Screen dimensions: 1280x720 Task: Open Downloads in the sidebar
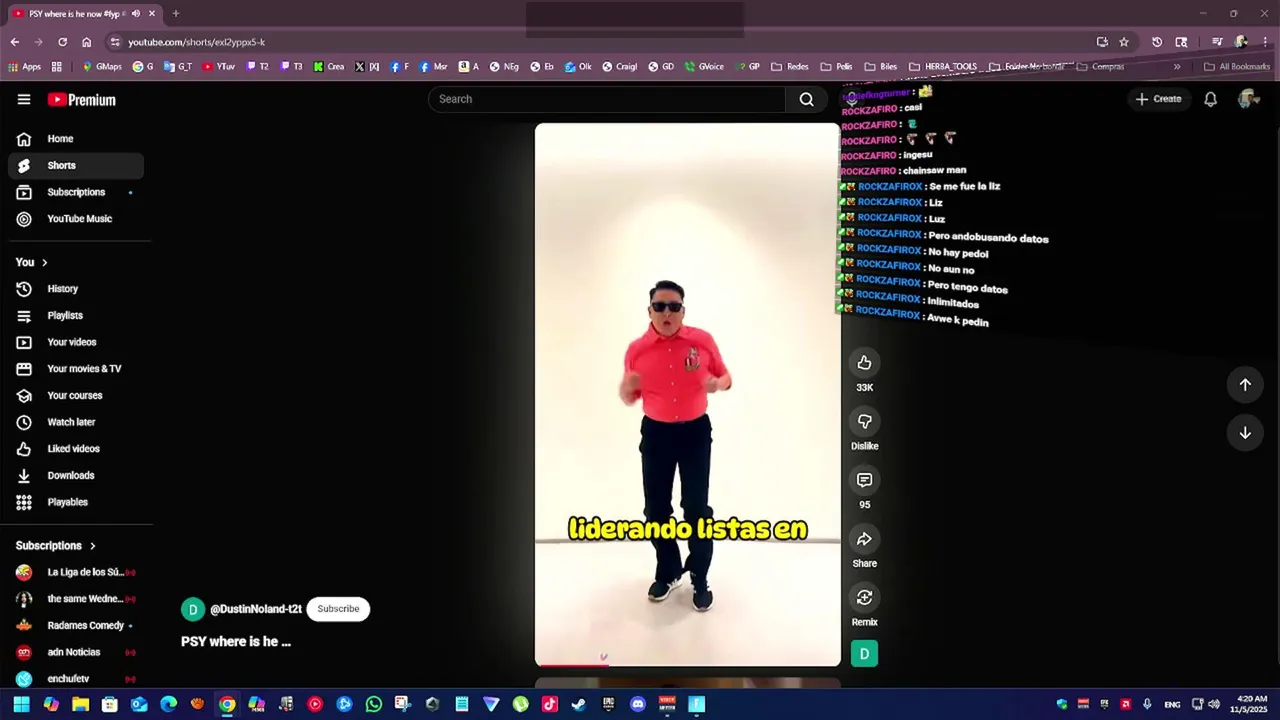(x=76, y=476)
